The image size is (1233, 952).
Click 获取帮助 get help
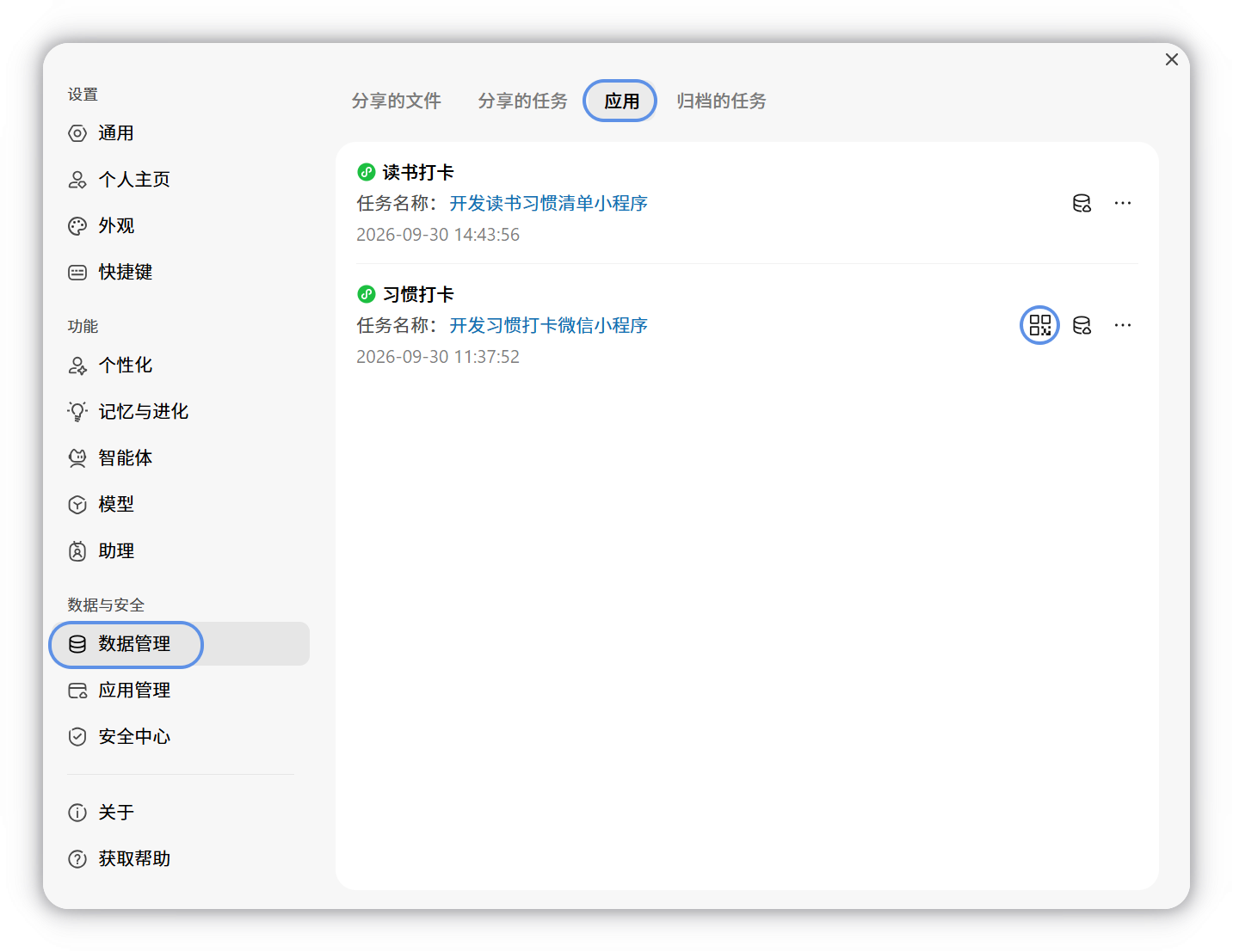(x=180, y=859)
